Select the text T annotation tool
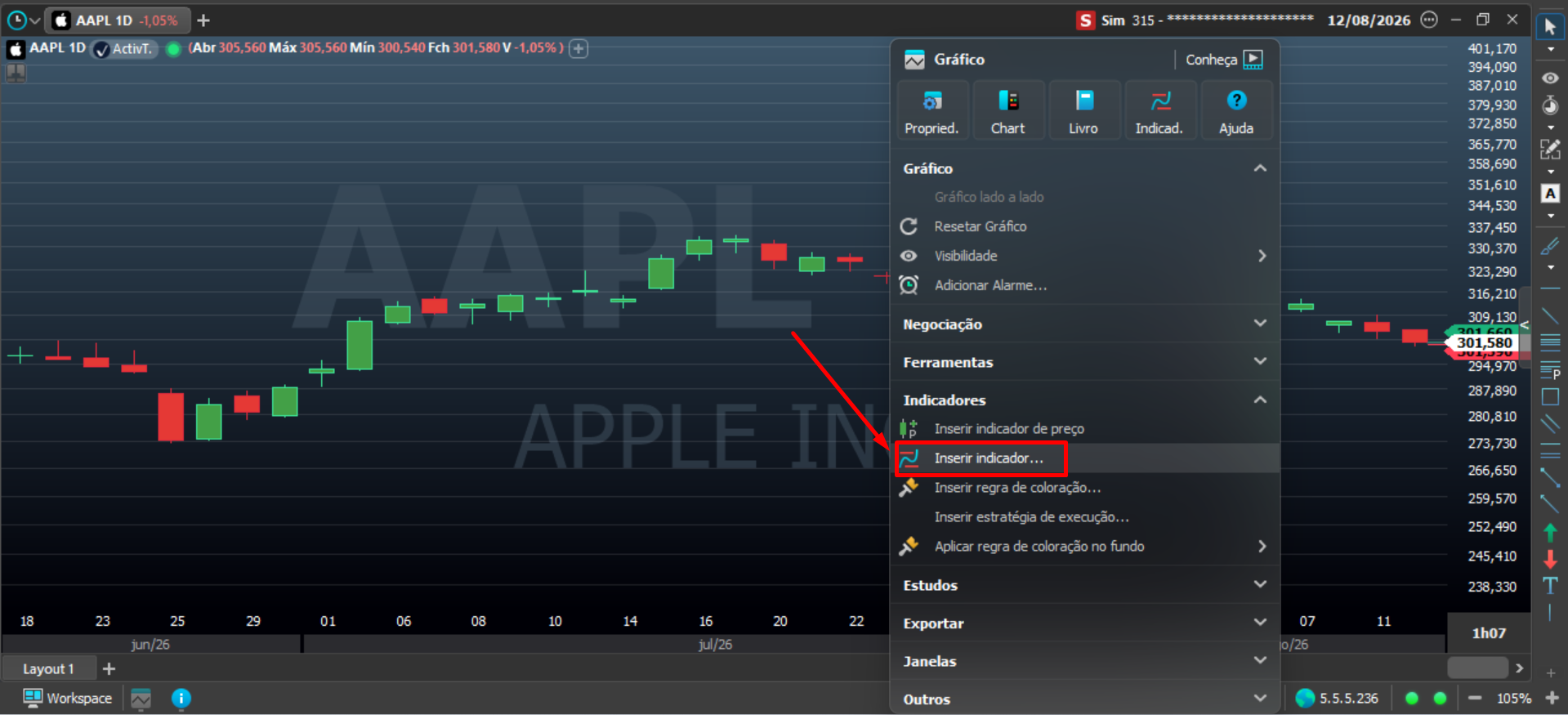 (x=1550, y=585)
